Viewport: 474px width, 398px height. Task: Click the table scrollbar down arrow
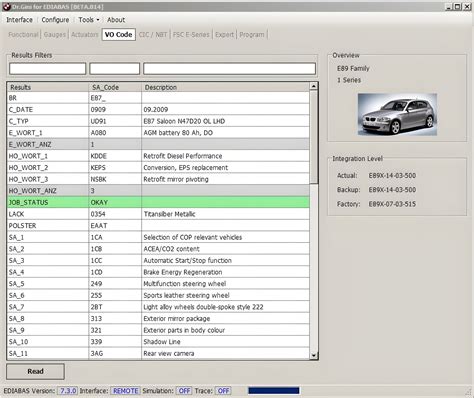point(314,356)
